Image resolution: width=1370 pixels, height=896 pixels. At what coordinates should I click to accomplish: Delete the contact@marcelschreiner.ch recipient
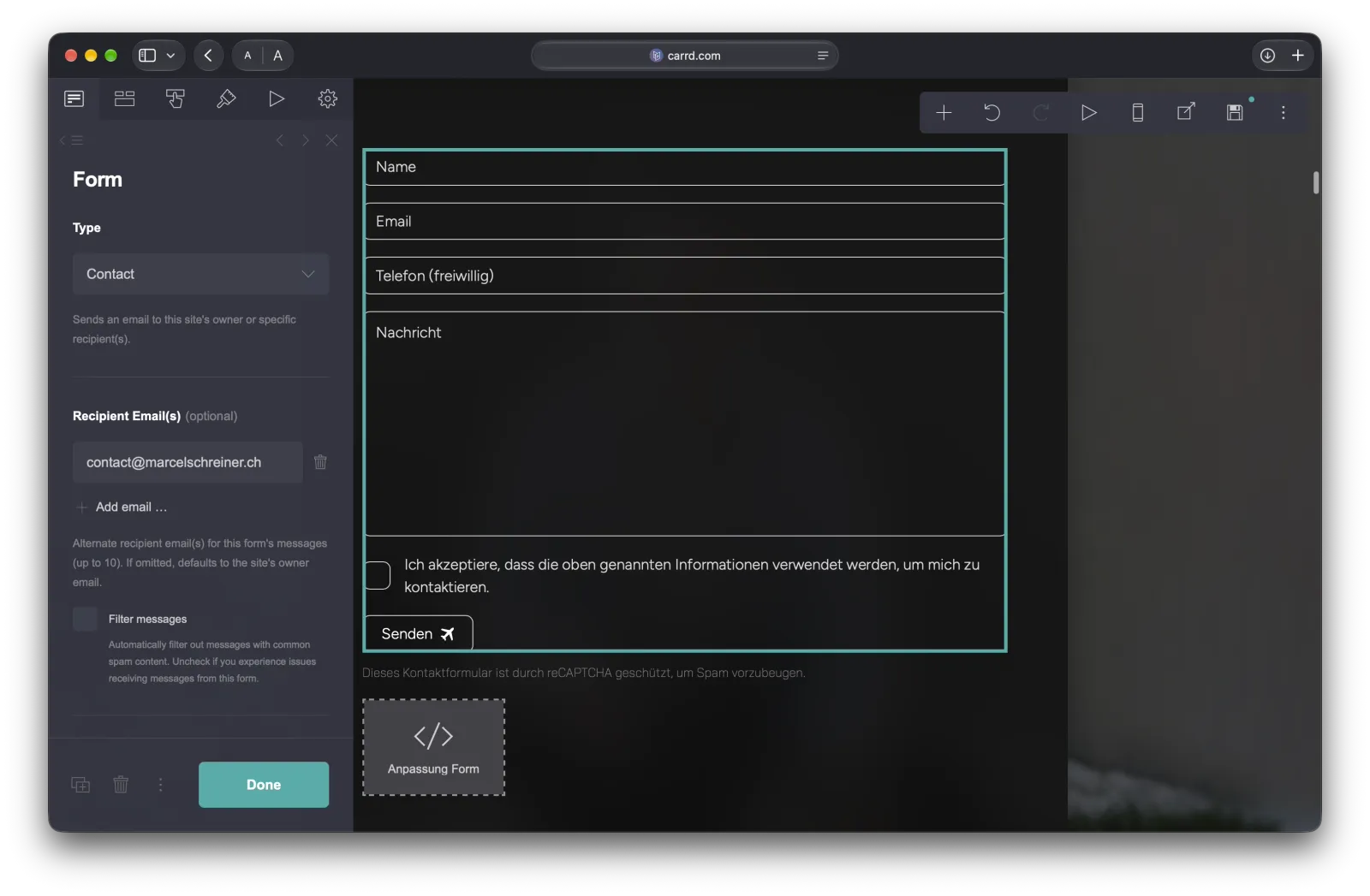pyautogui.click(x=320, y=462)
